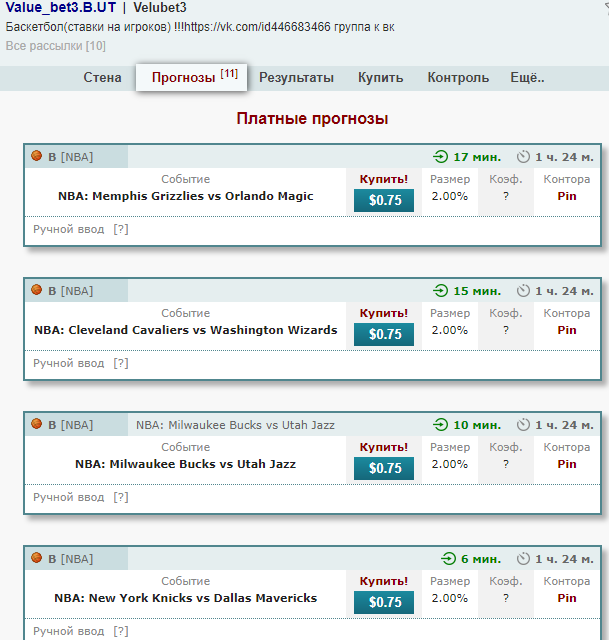The width and height of the screenshot is (609, 640).
Task: Click gray header text Milwaukee Bucks vs Utah Jazz
Action: point(236,425)
